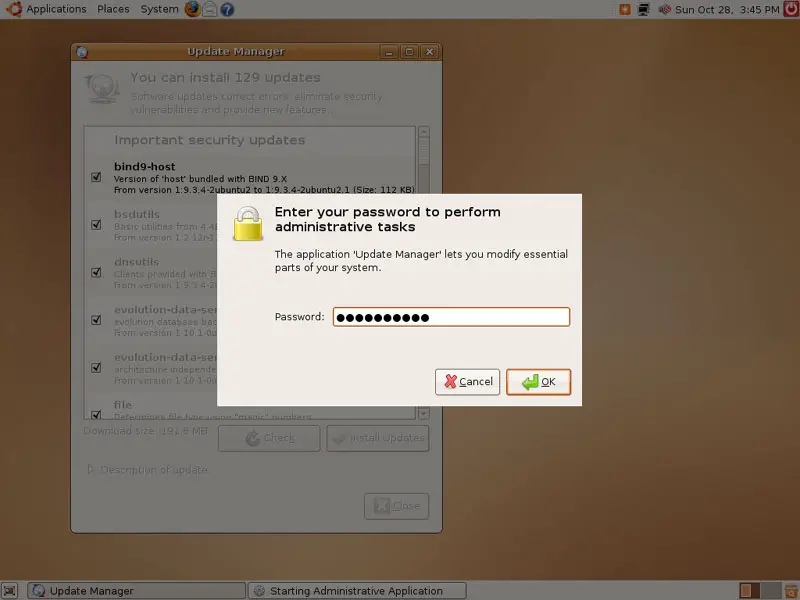Toggle the dnsutils update checkbox
800x600 pixels.
[x=96, y=272]
